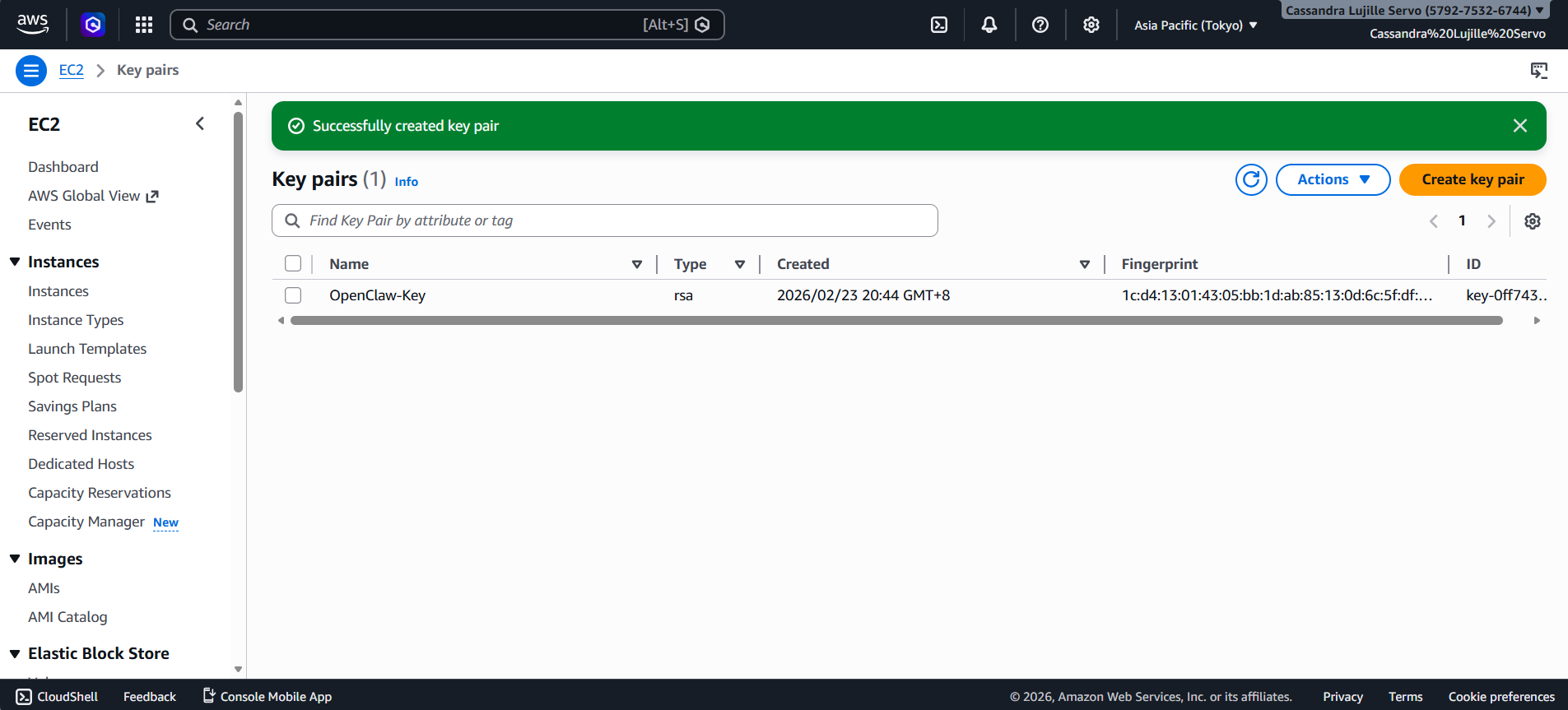Image resolution: width=1568 pixels, height=710 pixels.
Task: Open Dashboard in the sidebar
Action: tap(63, 167)
